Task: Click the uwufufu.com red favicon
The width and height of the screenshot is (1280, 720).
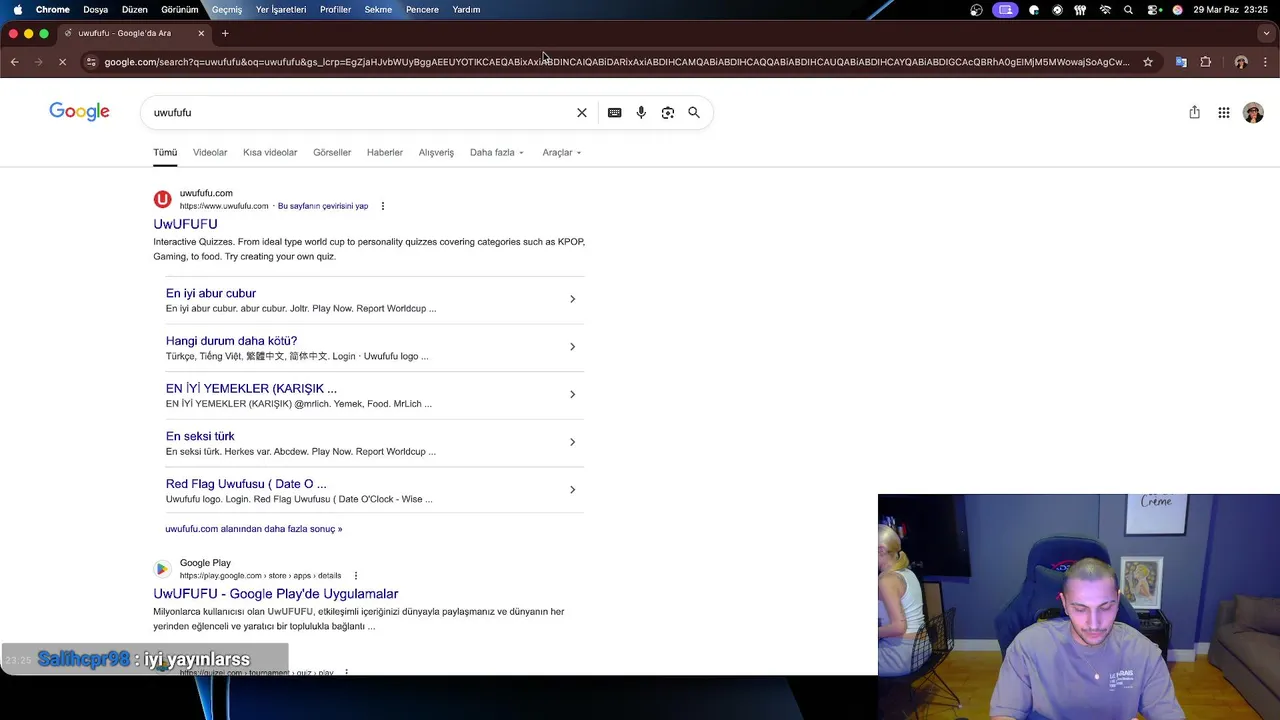Action: pos(162,199)
